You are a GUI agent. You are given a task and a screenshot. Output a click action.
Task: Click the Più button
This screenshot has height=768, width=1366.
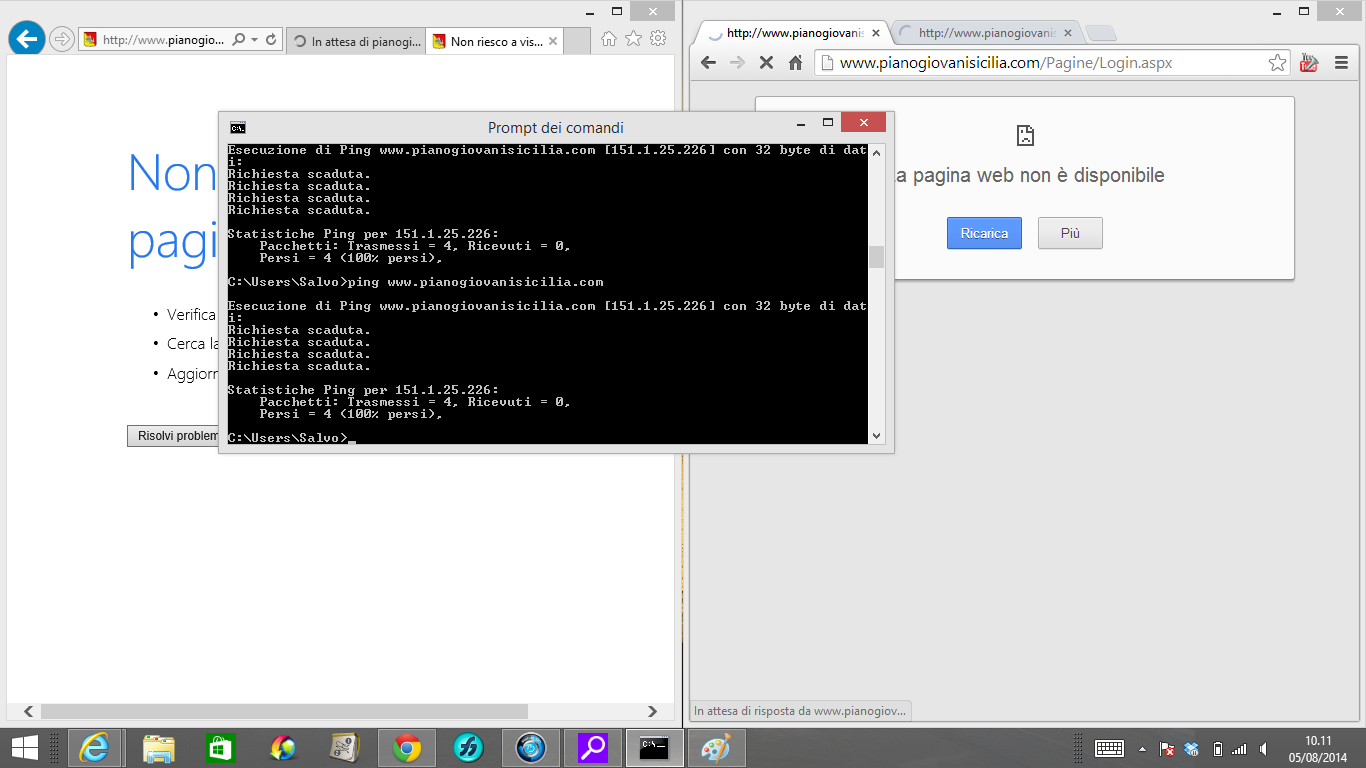pos(1070,233)
